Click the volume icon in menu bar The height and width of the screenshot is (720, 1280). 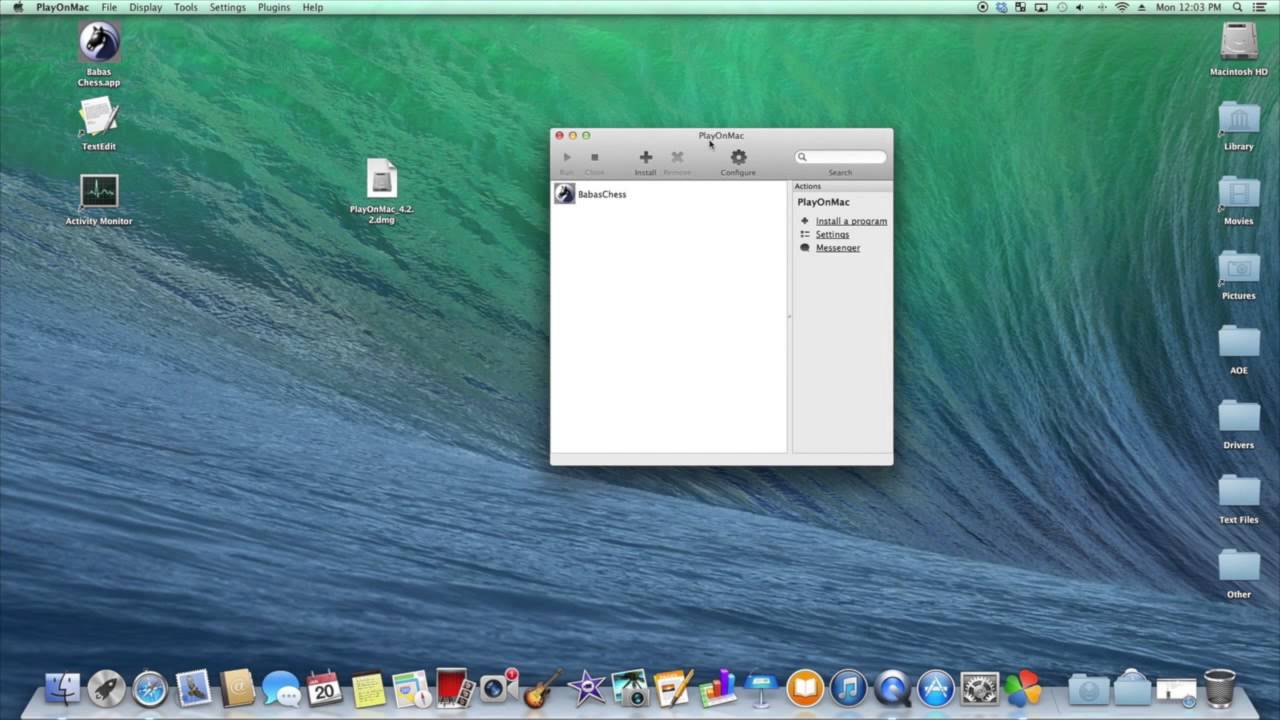(1081, 7)
